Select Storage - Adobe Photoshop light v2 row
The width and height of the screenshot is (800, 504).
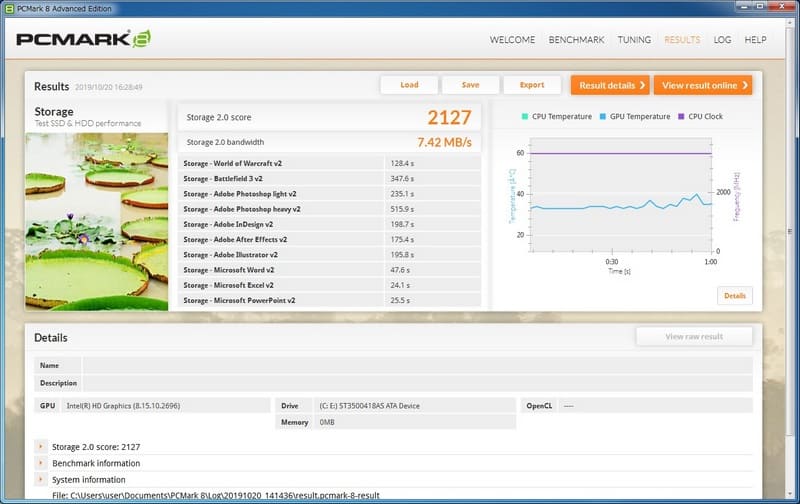coord(330,194)
